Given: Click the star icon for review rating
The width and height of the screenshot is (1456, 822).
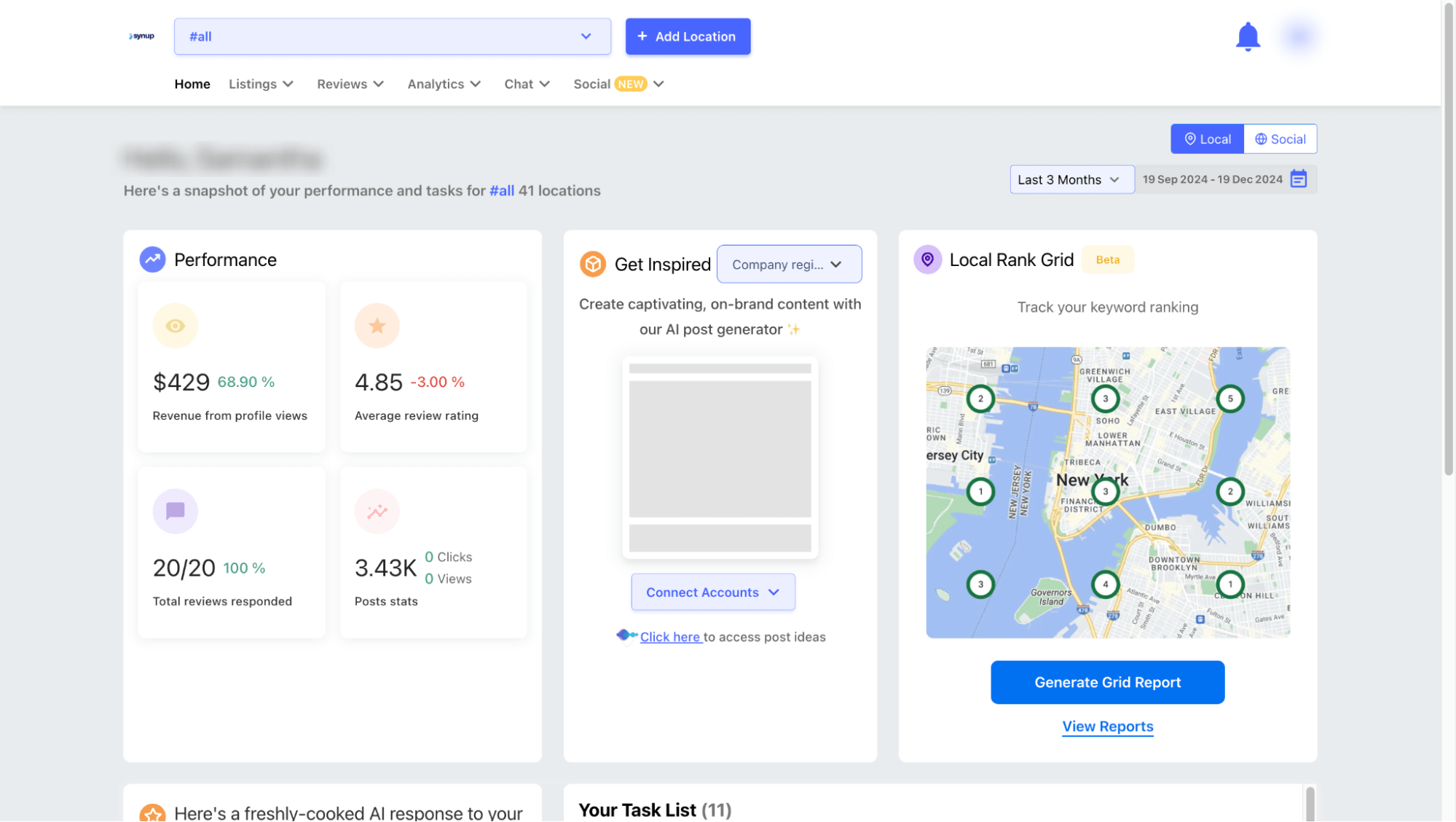Looking at the screenshot, I should pos(377,326).
